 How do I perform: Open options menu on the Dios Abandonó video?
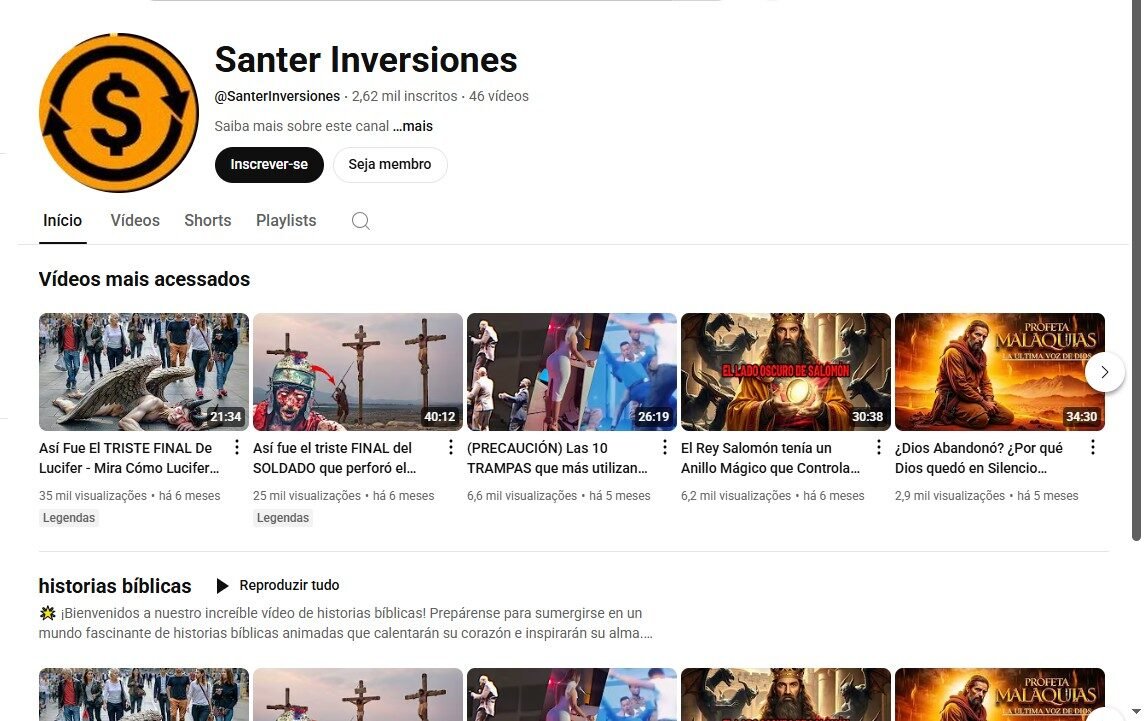tap(1092, 447)
